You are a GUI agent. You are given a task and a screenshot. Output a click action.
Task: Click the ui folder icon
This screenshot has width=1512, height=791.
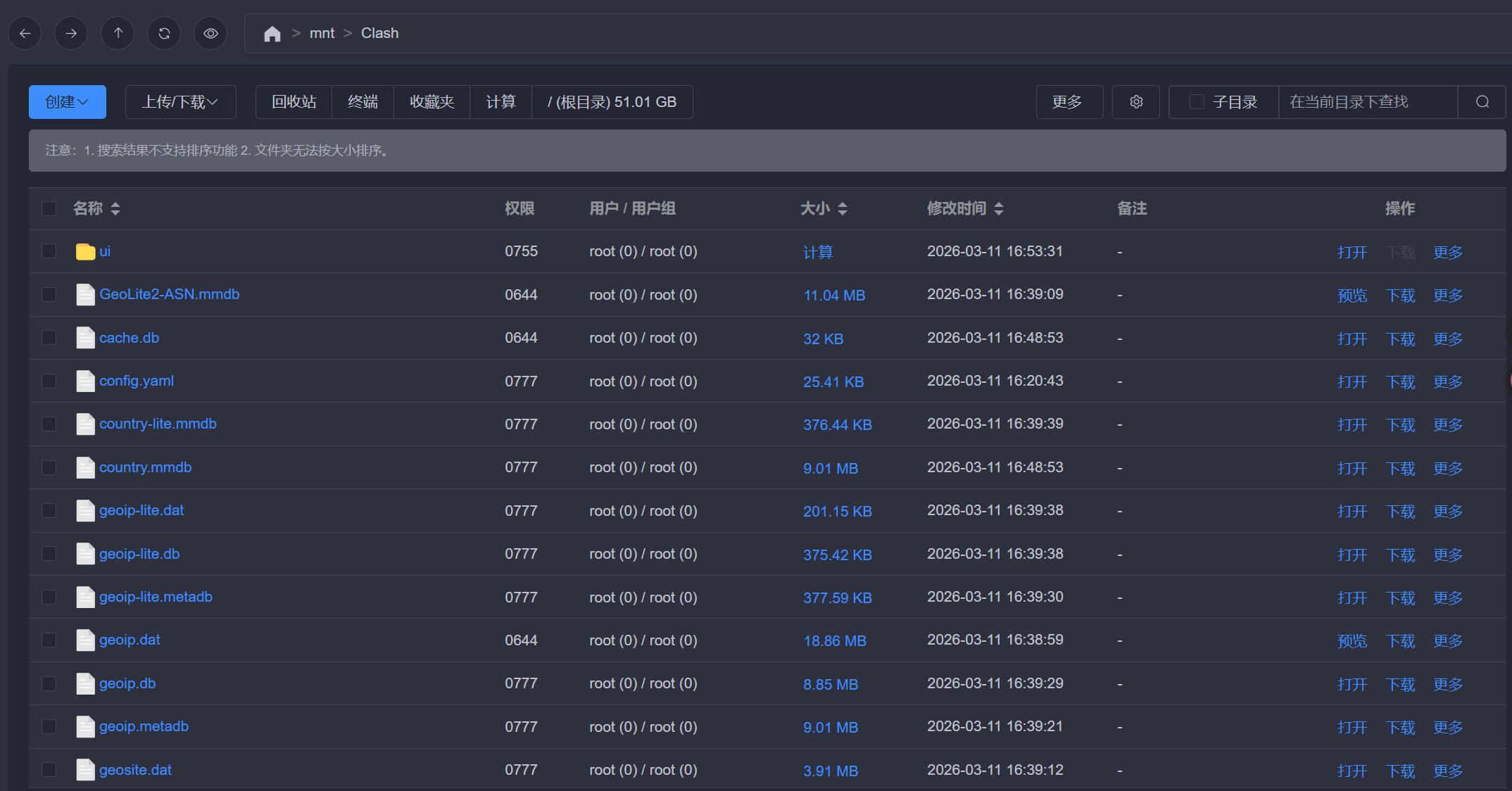coord(85,252)
